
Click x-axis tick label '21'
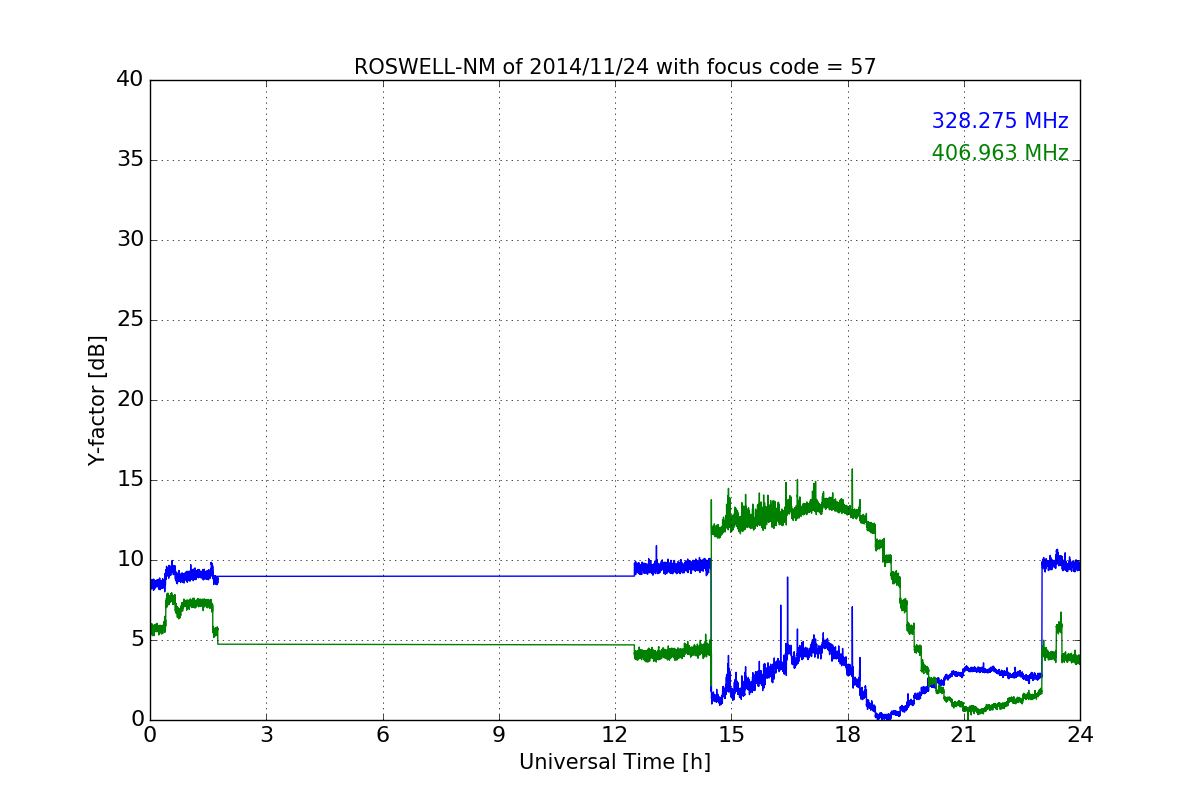[964, 735]
